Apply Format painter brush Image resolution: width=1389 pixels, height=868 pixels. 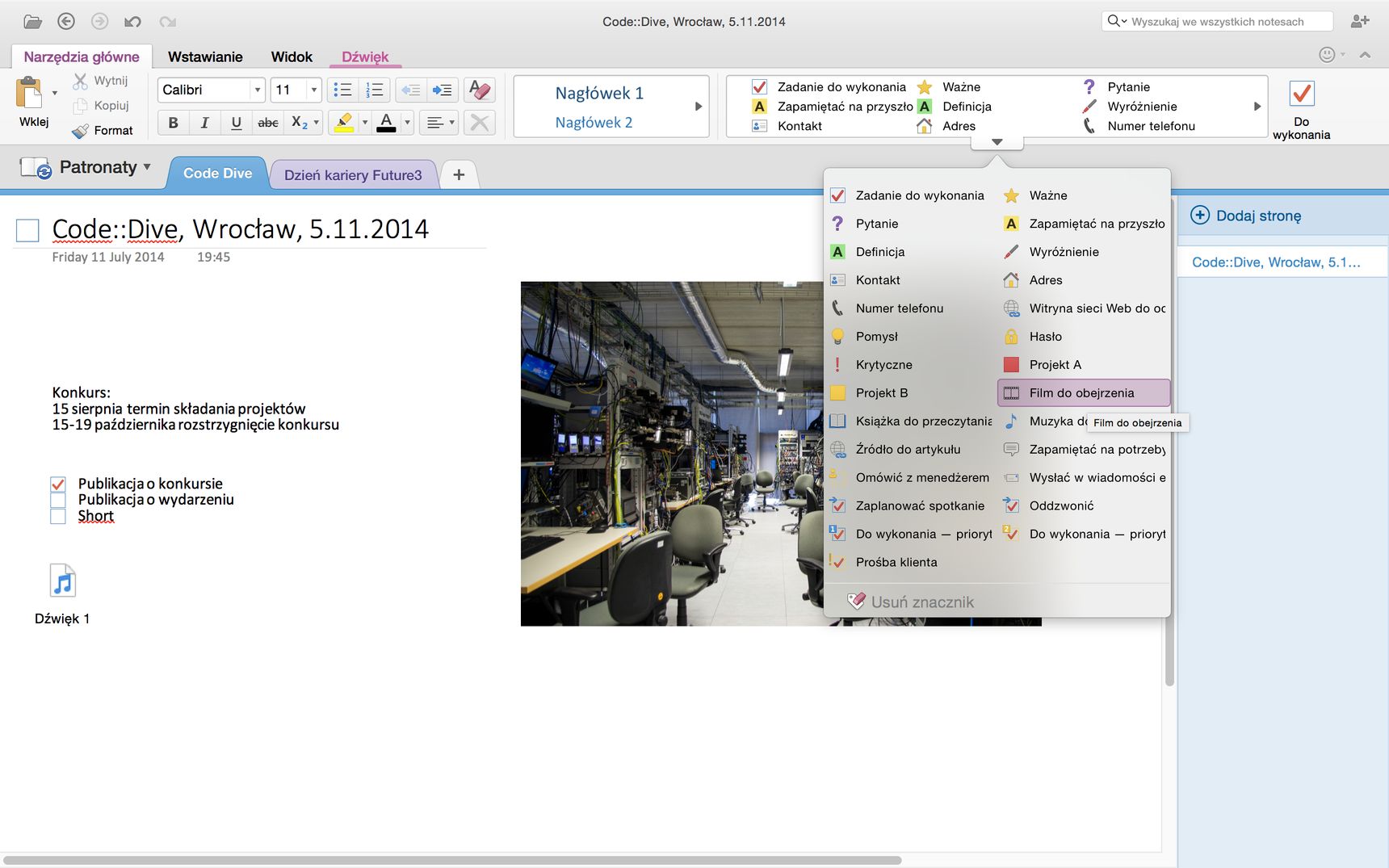tap(103, 130)
